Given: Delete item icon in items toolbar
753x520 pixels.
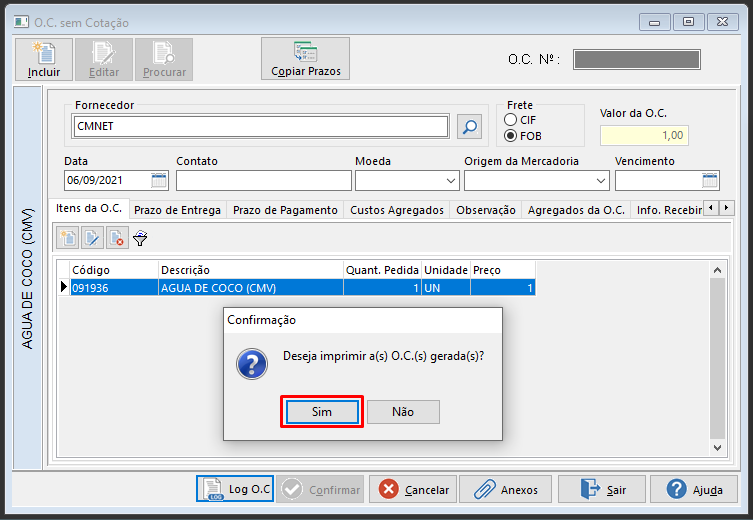Looking at the screenshot, I should tap(117, 238).
